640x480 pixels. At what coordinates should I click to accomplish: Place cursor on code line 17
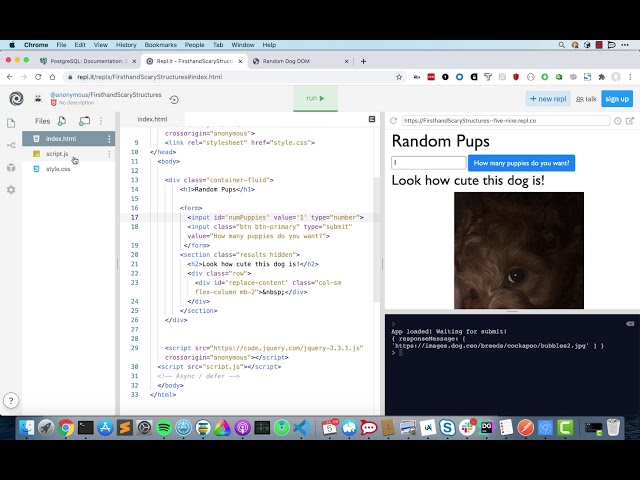pos(275,218)
